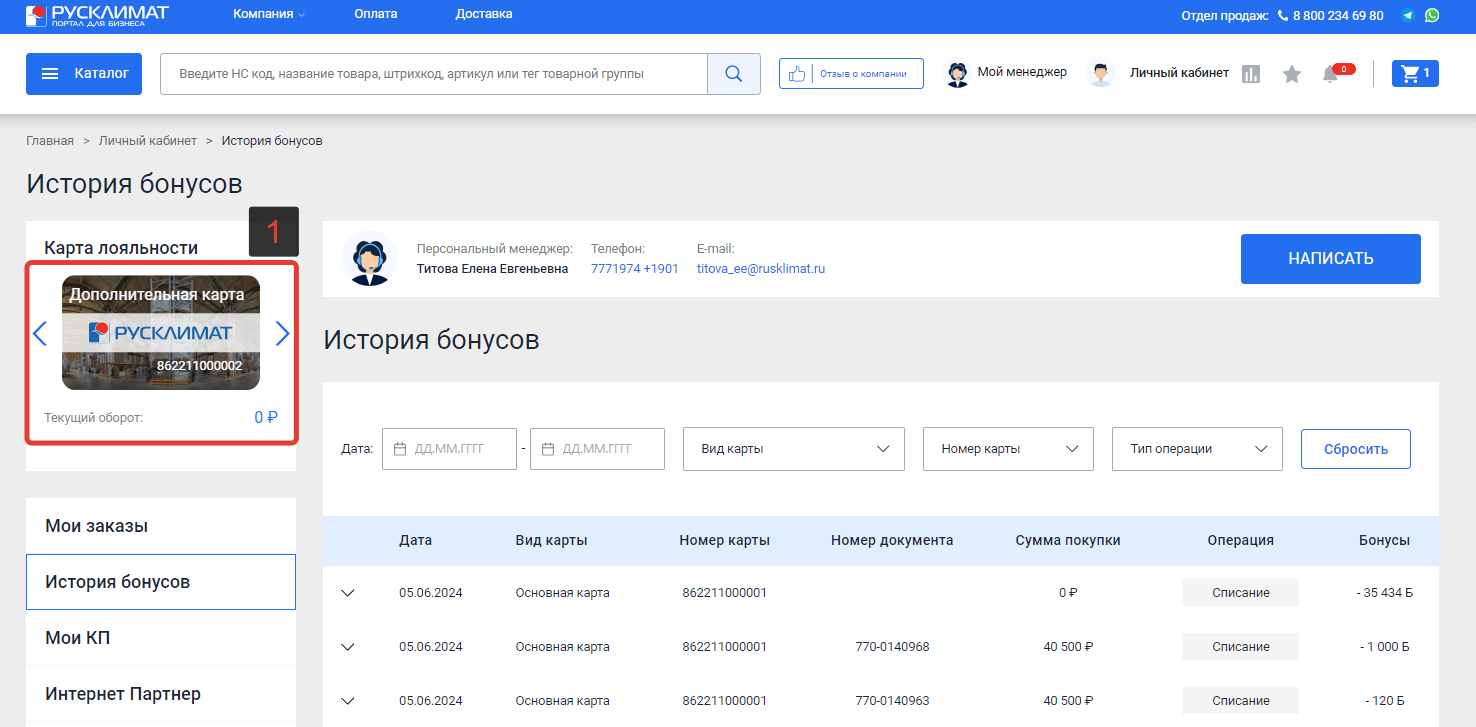Open Доставка in the top menu

tap(484, 14)
